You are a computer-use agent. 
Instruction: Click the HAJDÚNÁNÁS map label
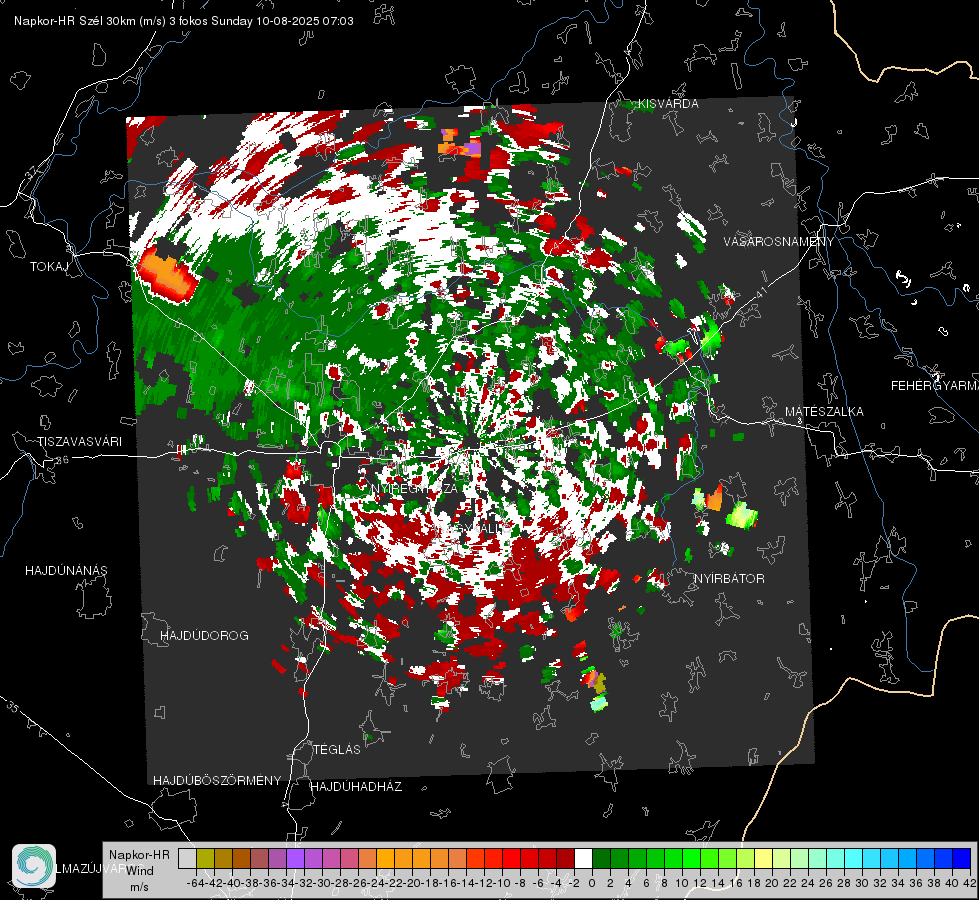point(66,571)
